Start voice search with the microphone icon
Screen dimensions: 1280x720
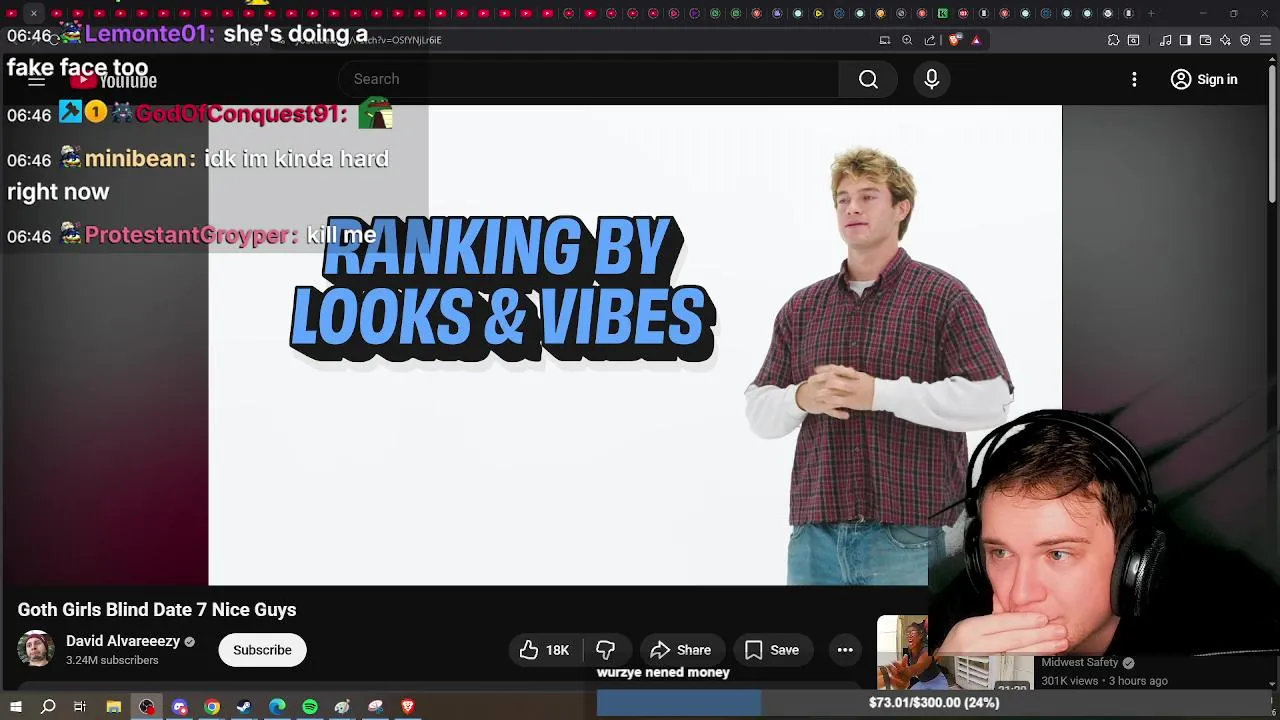931,79
